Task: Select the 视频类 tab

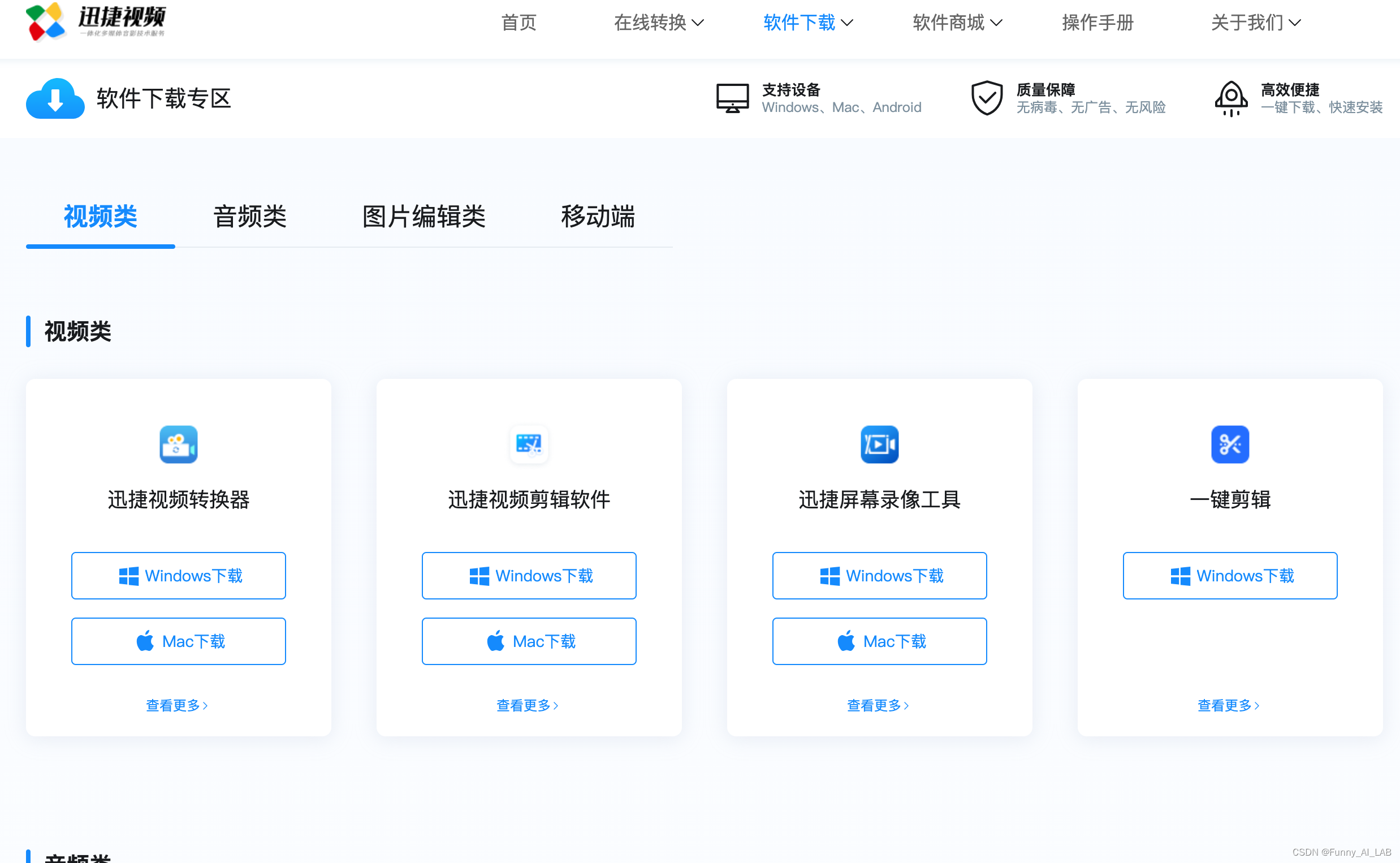Action: [x=101, y=217]
